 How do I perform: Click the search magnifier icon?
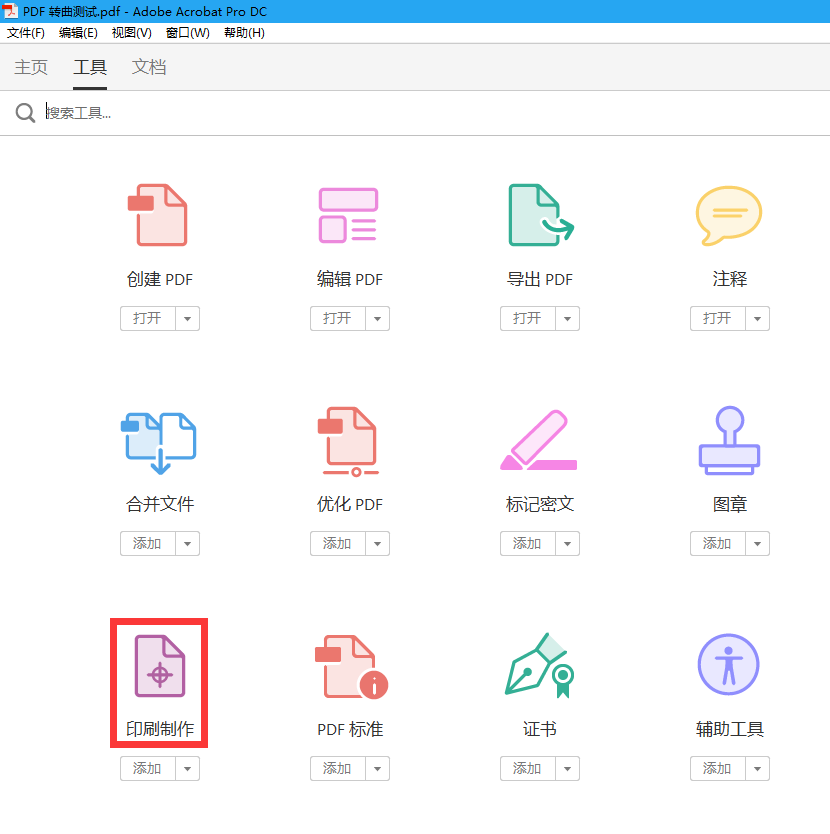coord(25,113)
